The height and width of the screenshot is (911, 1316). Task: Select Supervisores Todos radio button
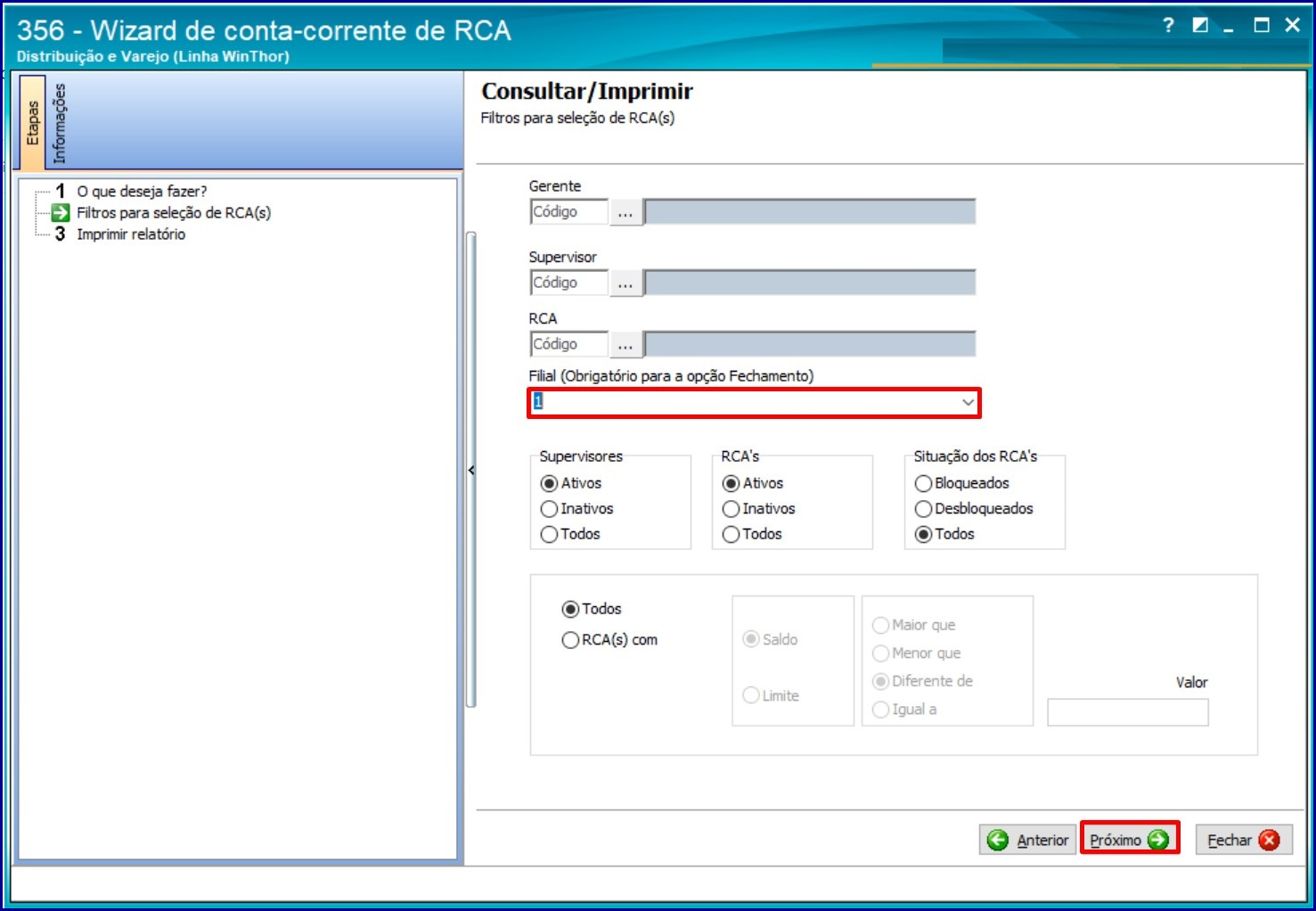point(549,534)
